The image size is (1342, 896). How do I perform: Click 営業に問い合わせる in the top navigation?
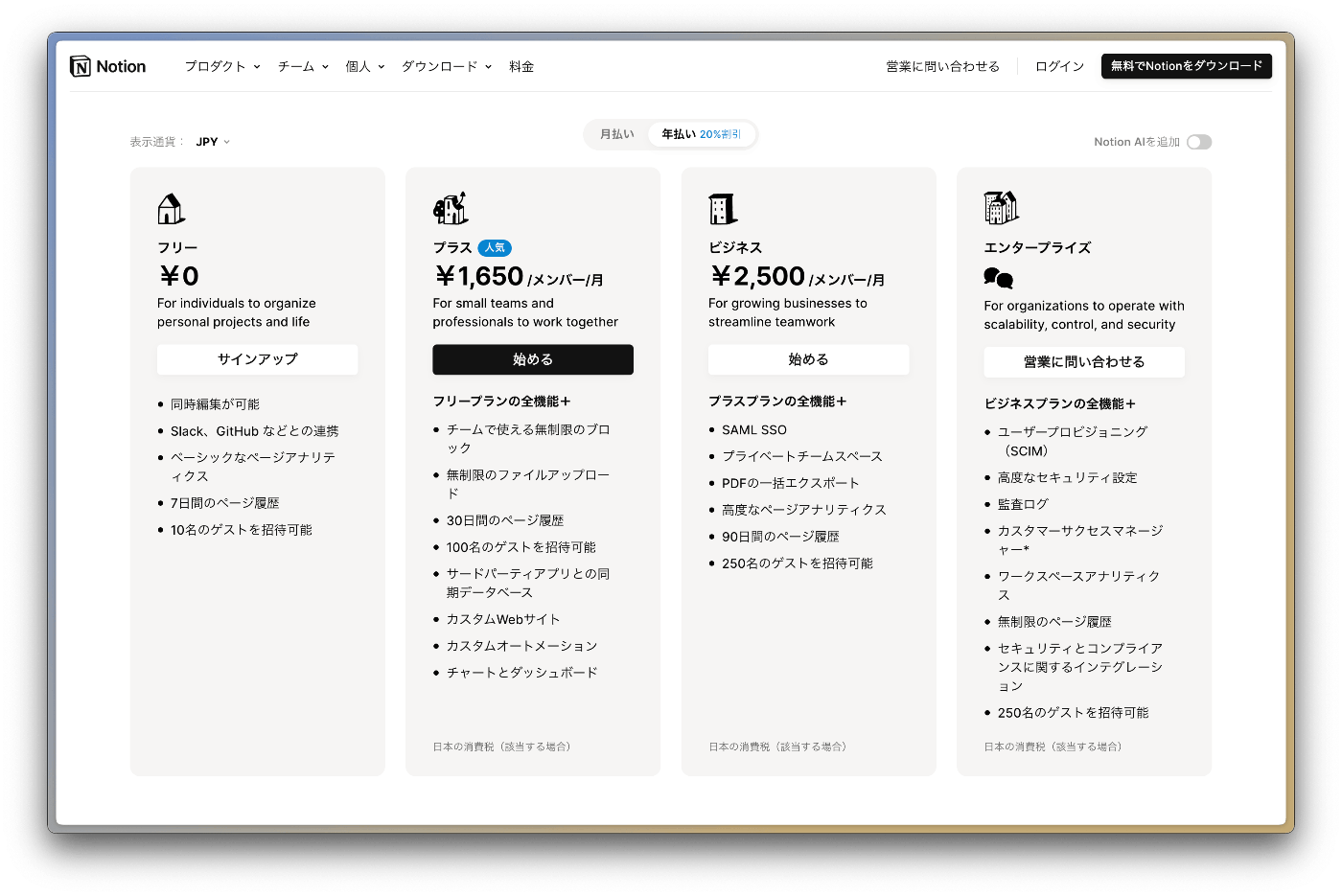click(942, 66)
